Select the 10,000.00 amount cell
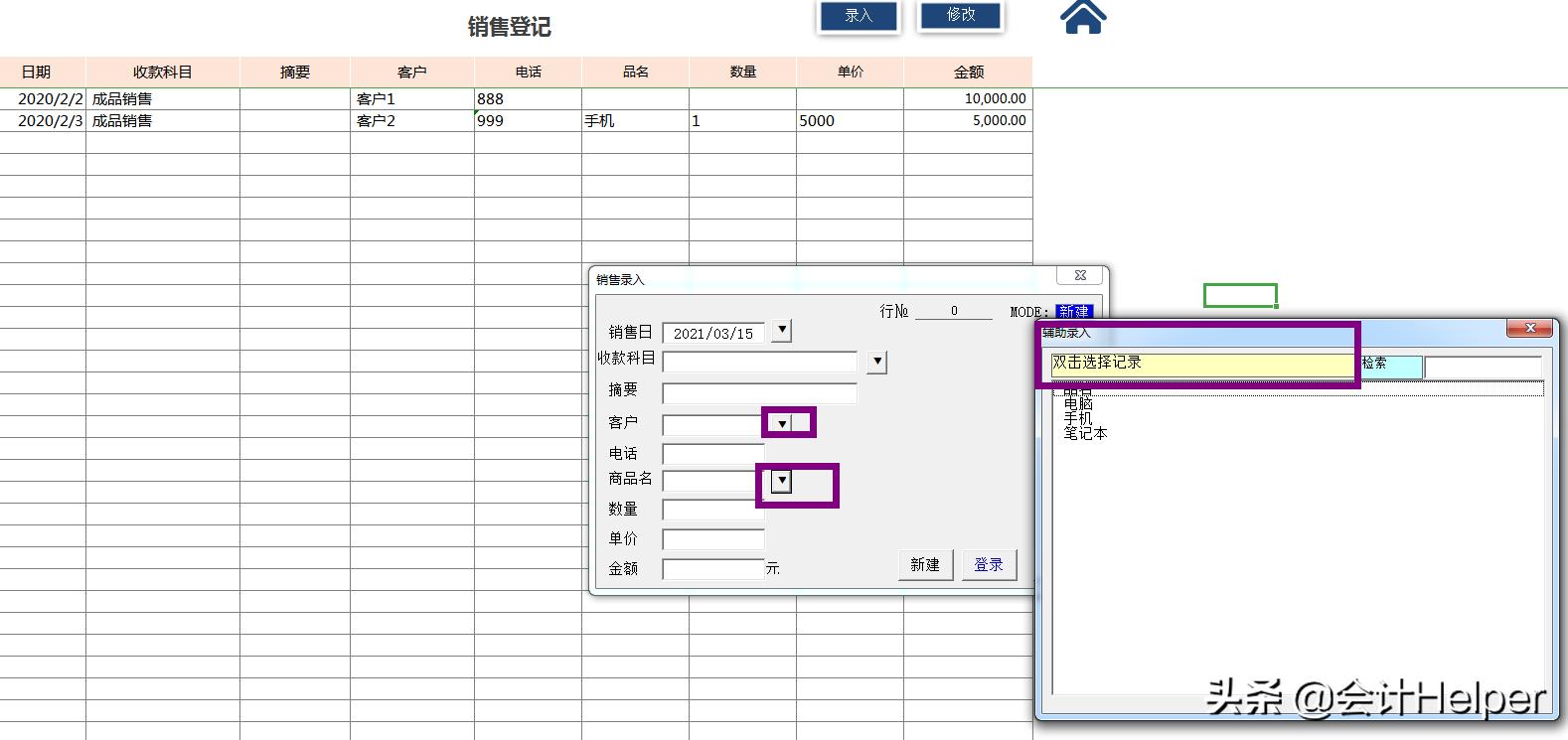 [969, 98]
